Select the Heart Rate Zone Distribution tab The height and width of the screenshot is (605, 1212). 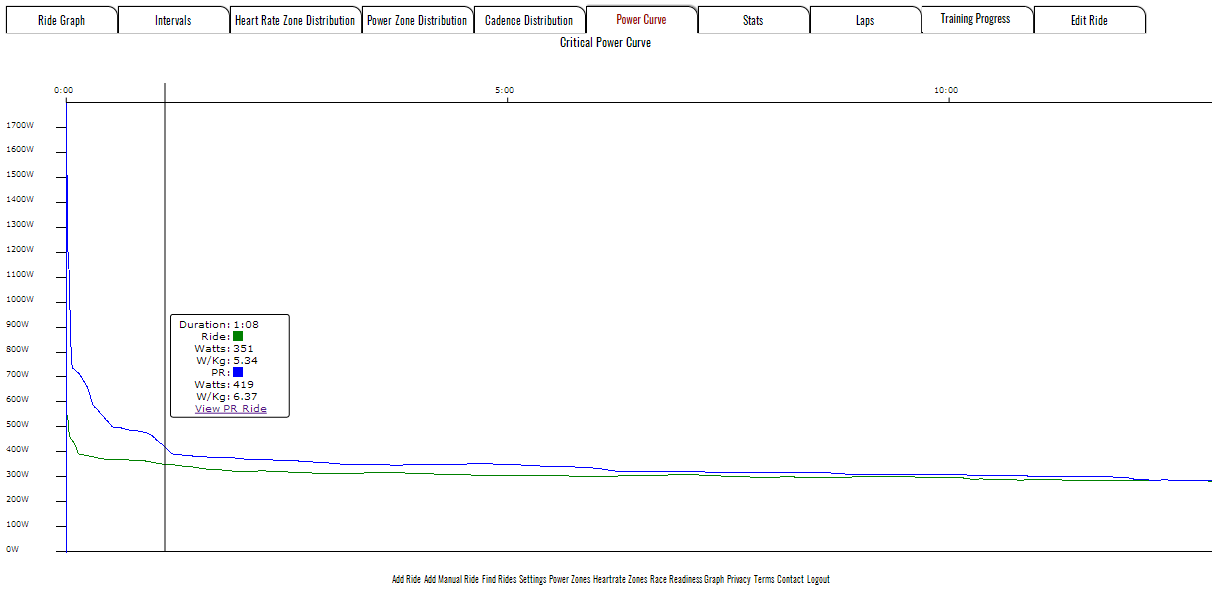(294, 20)
